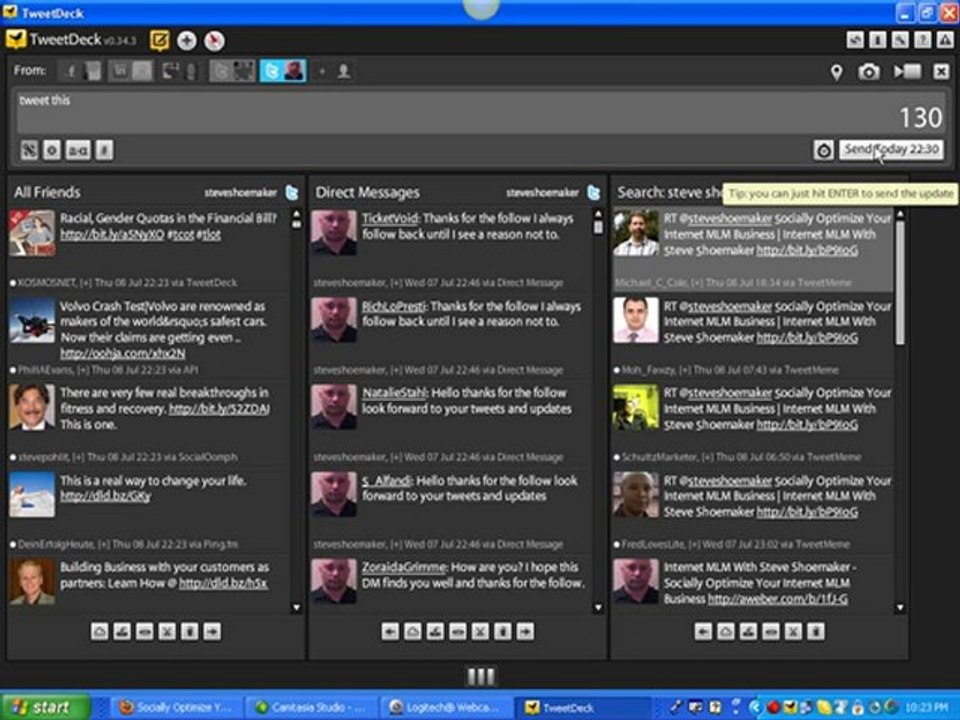The width and height of the screenshot is (960, 720).
Task: Open help with the question mark icon
Action: point(923,40)
